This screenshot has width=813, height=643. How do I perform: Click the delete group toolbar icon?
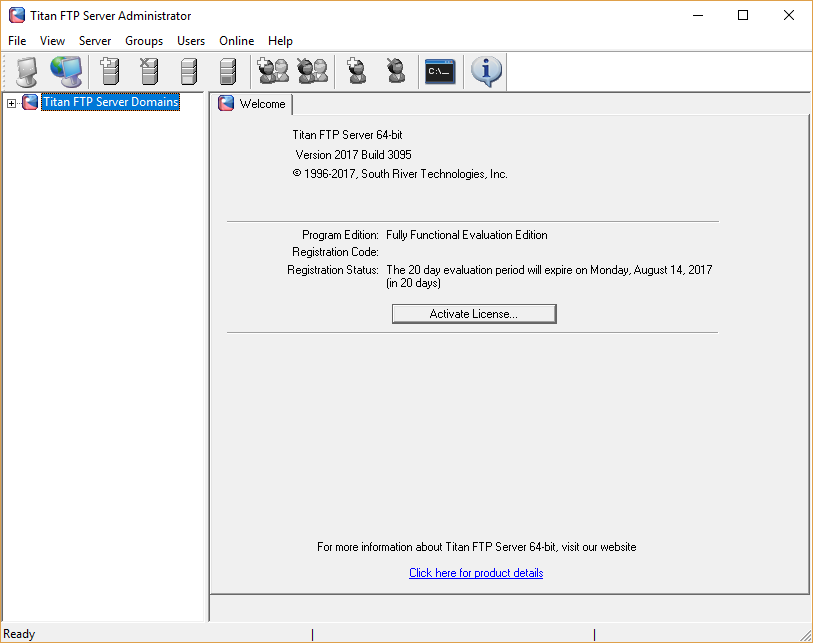tap(313, 72)
